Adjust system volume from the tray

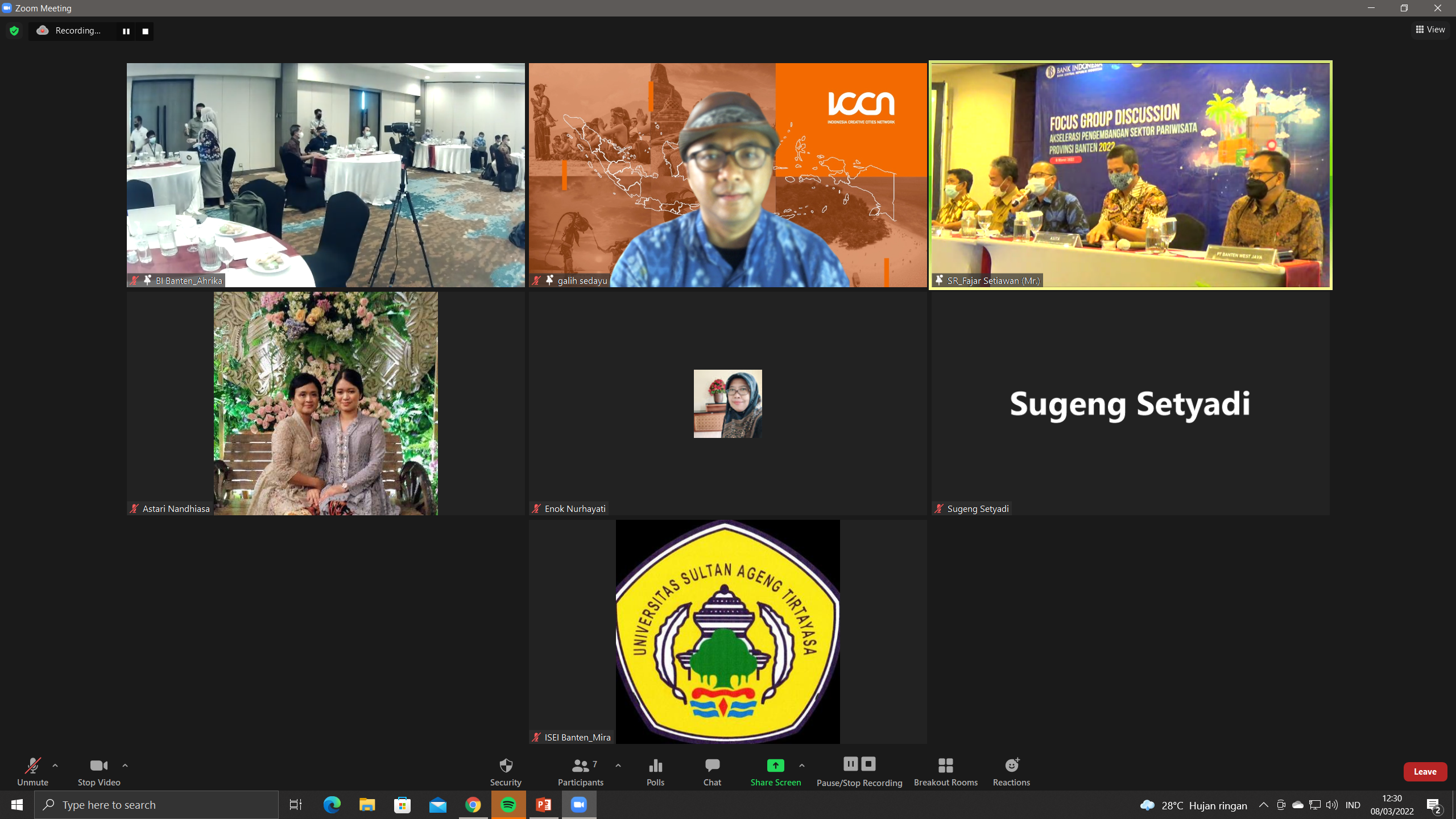click(1331, 804)
